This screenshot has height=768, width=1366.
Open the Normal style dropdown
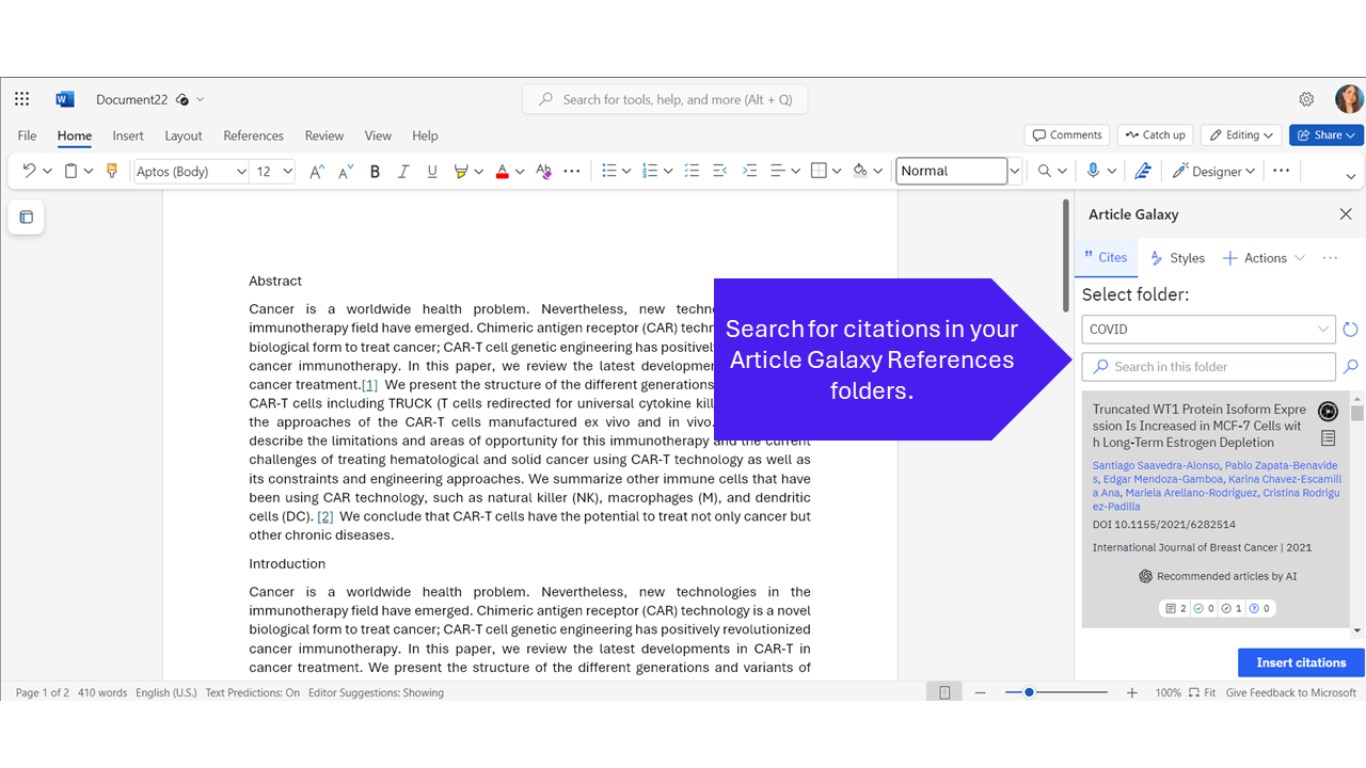point(1014,171)
